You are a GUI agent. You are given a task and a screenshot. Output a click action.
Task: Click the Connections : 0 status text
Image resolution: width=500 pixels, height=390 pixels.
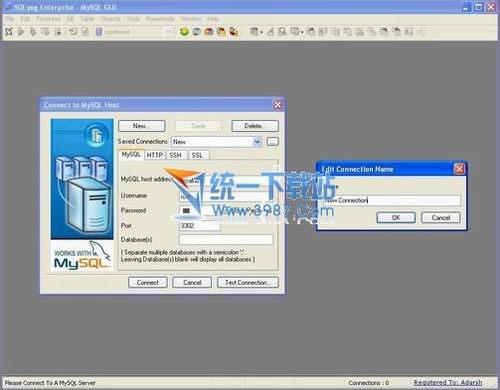tap(369, 383)
